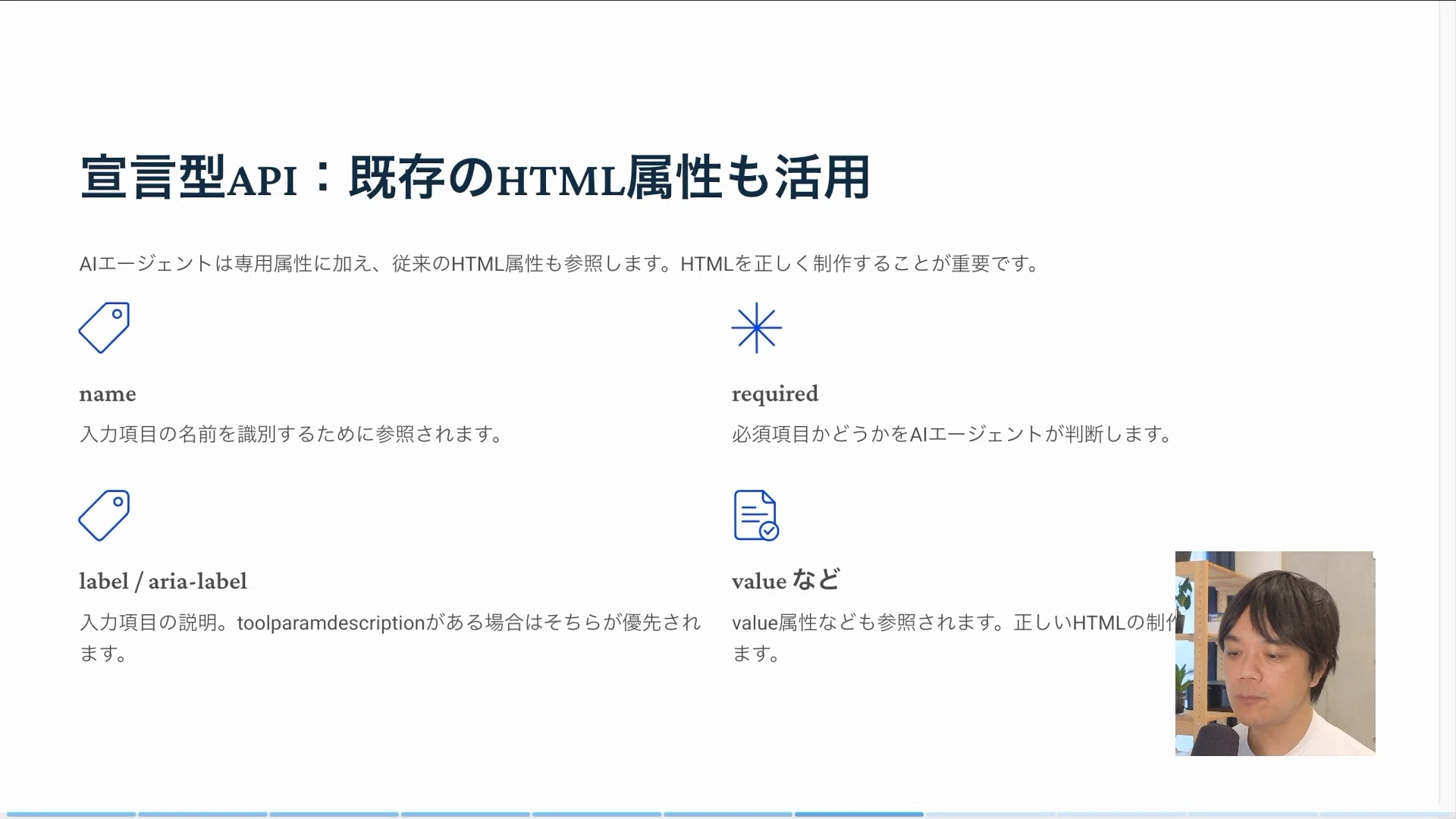The image size is (1456, 819).
Task: Click the presenter webcam video thumbnail
Action: pos(1275,654)
